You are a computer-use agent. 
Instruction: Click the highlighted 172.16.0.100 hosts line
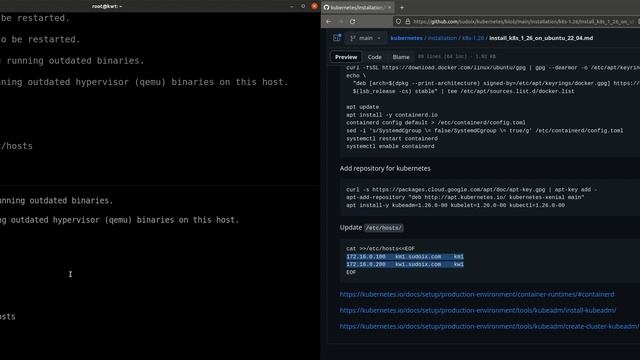click(x=405, y=256)
